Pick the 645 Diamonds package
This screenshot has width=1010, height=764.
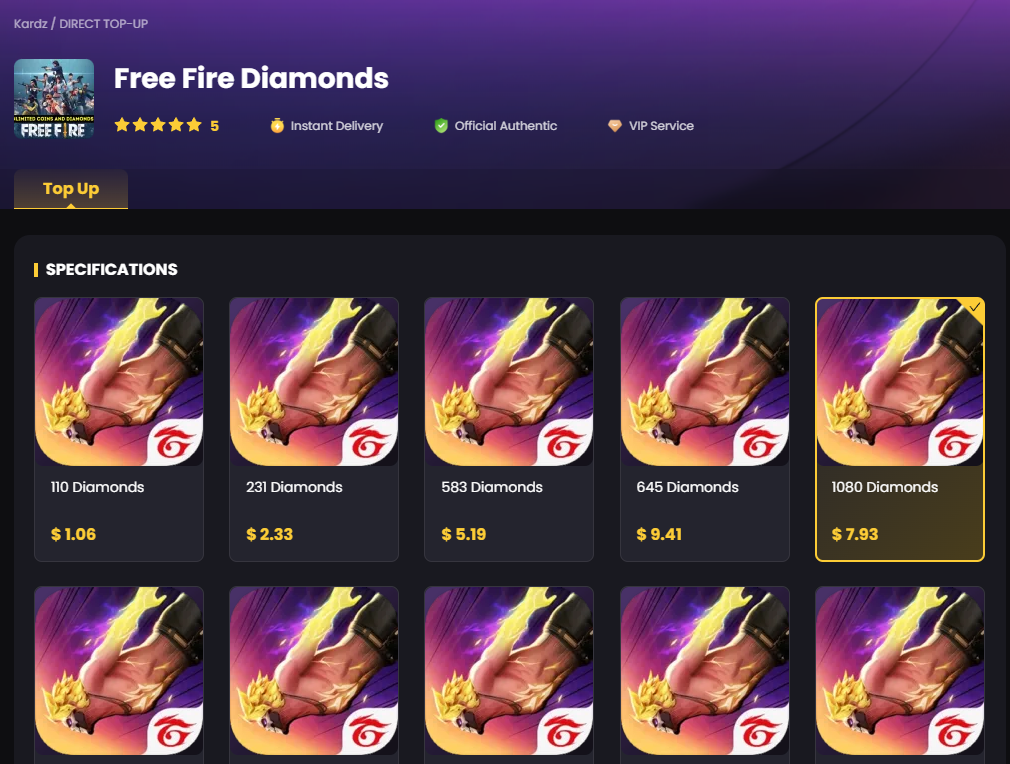pos(705,430)
